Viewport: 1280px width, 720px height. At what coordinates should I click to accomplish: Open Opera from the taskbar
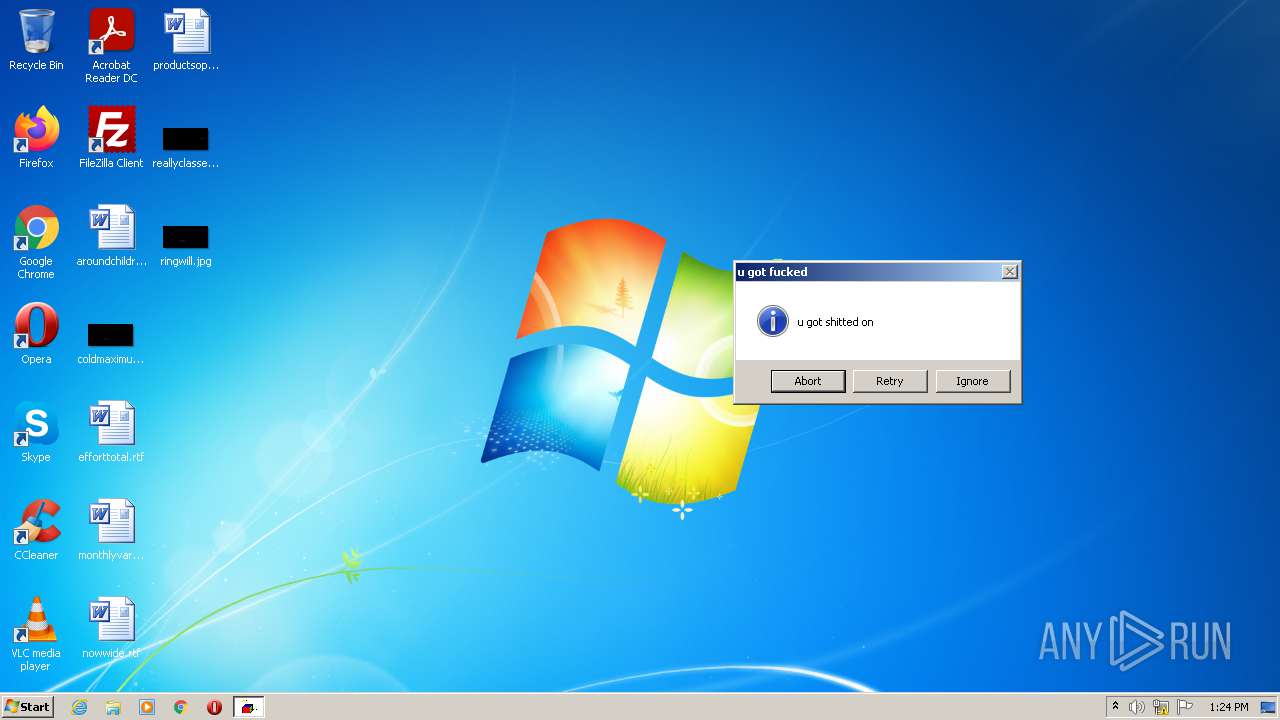tap(214, 707)
